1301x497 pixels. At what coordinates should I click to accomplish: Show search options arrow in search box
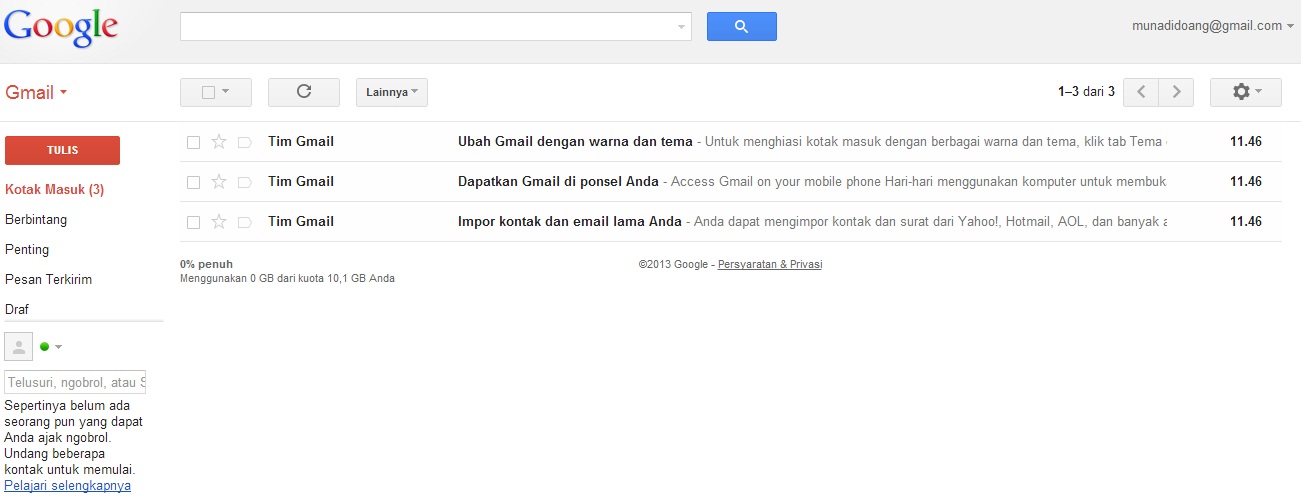(x=682, y=27)
